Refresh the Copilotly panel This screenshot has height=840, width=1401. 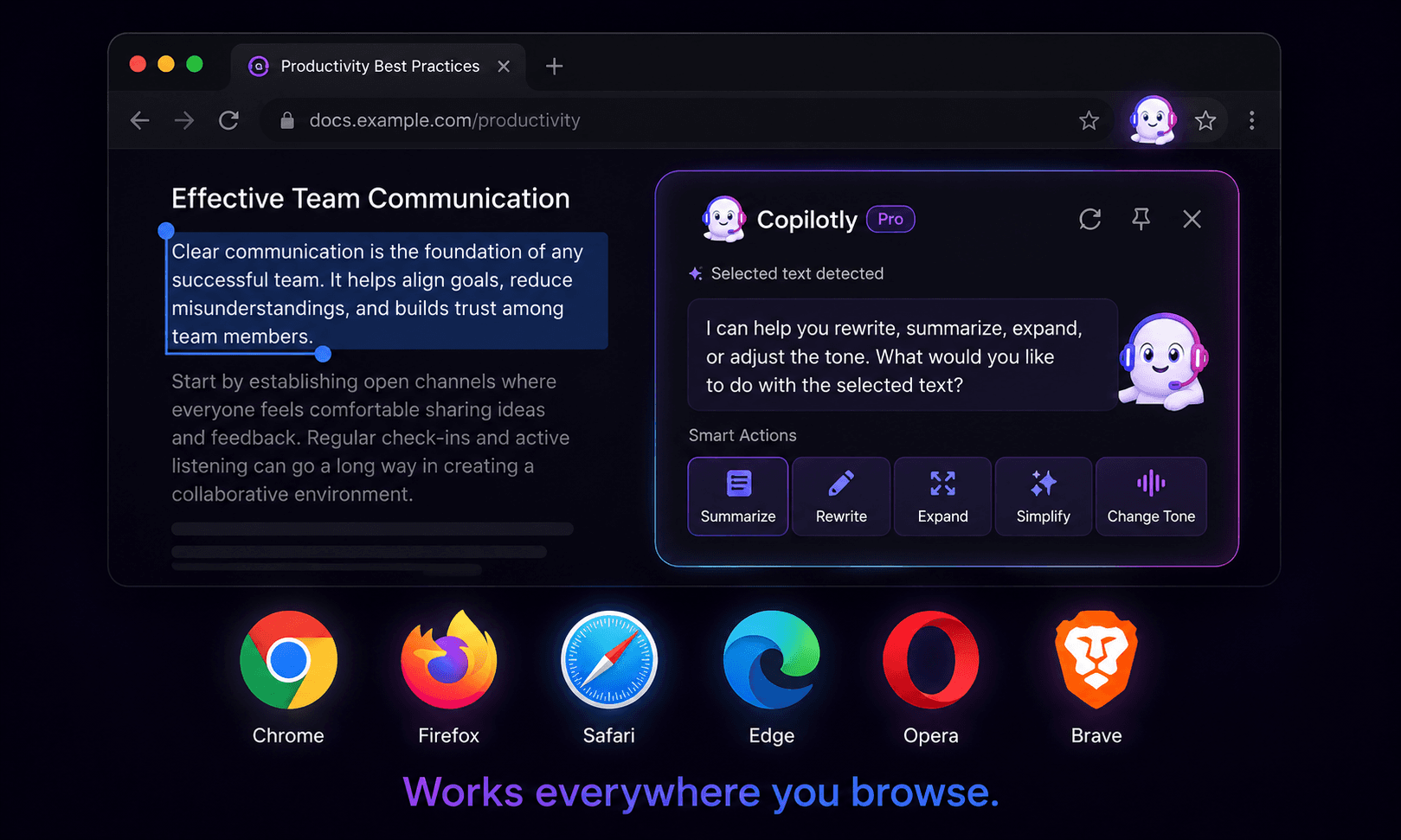[x=1089, y=219]
